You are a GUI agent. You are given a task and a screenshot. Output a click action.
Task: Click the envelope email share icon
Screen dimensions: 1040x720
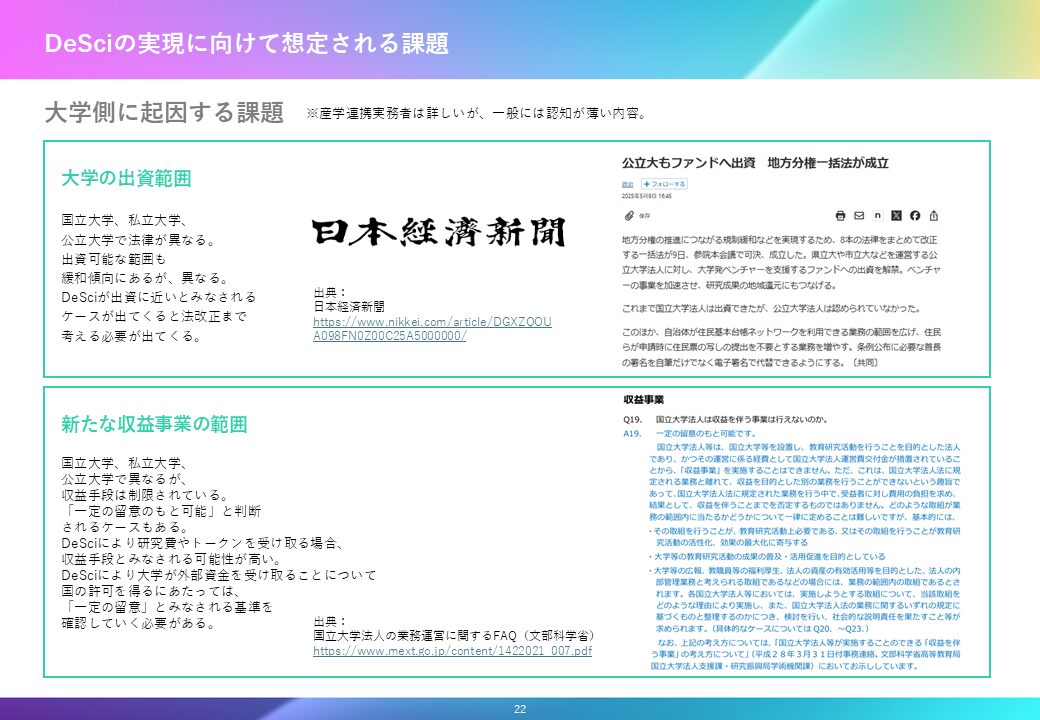click(858, 215)
